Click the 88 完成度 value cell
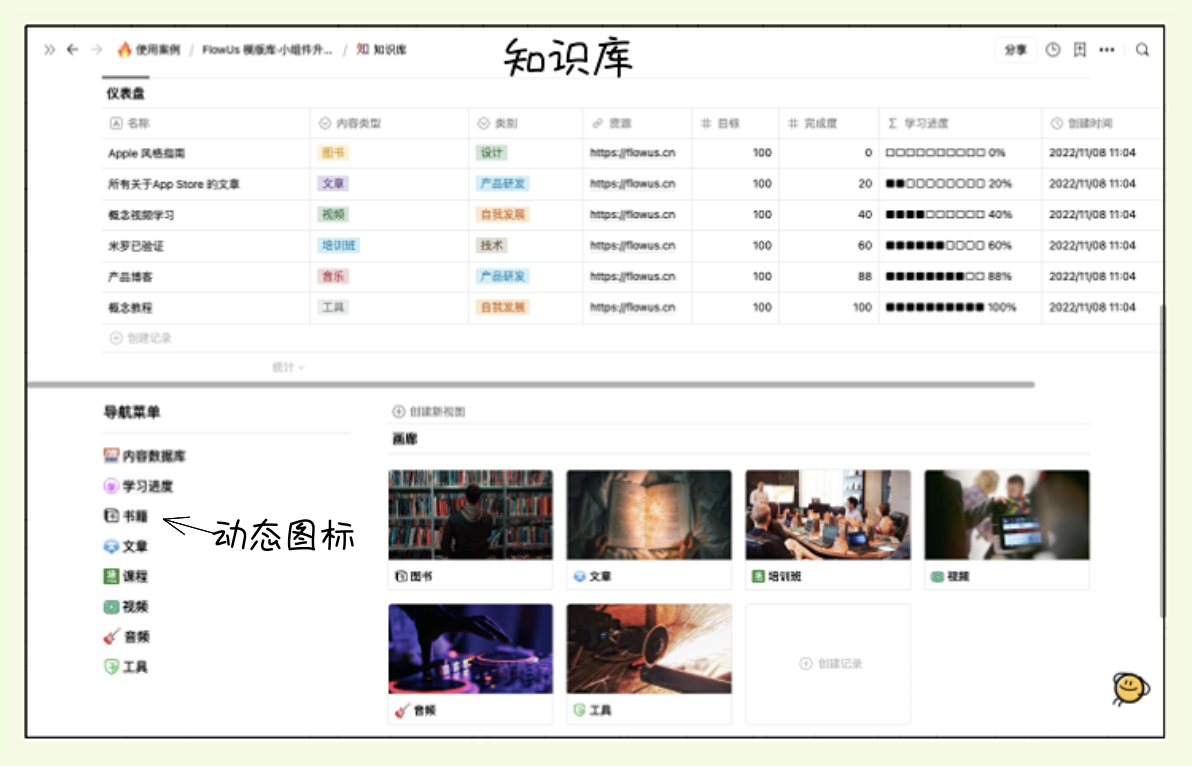 pos(829,277)
